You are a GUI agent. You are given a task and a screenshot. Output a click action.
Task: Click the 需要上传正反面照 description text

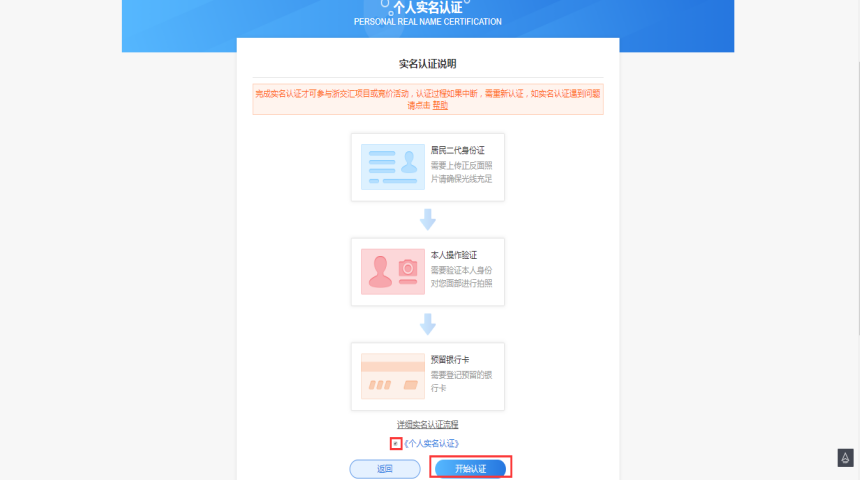461,166
